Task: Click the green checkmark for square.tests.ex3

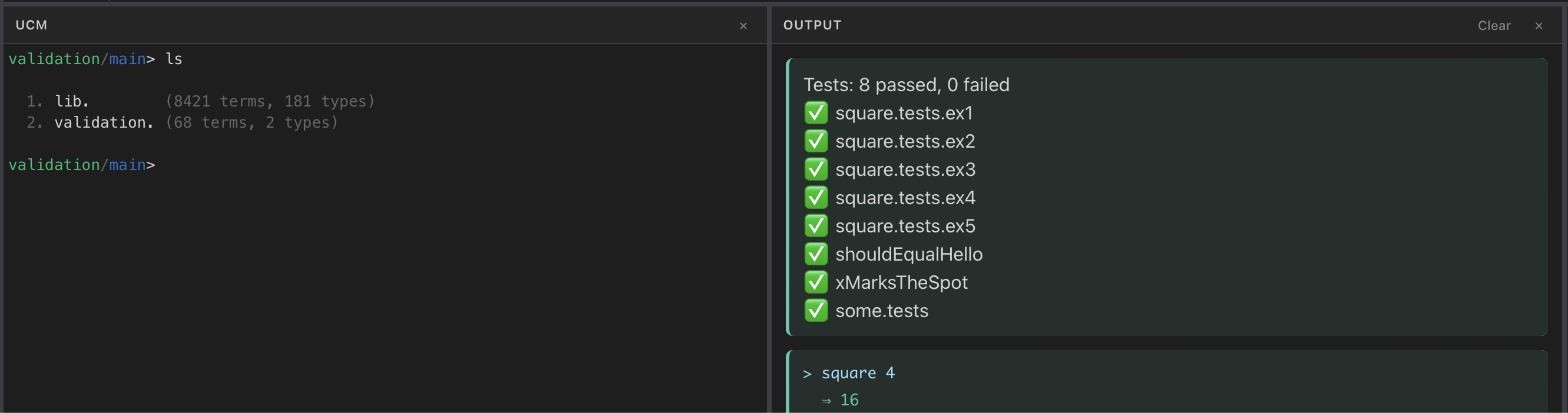Action: tap(816, 169)
